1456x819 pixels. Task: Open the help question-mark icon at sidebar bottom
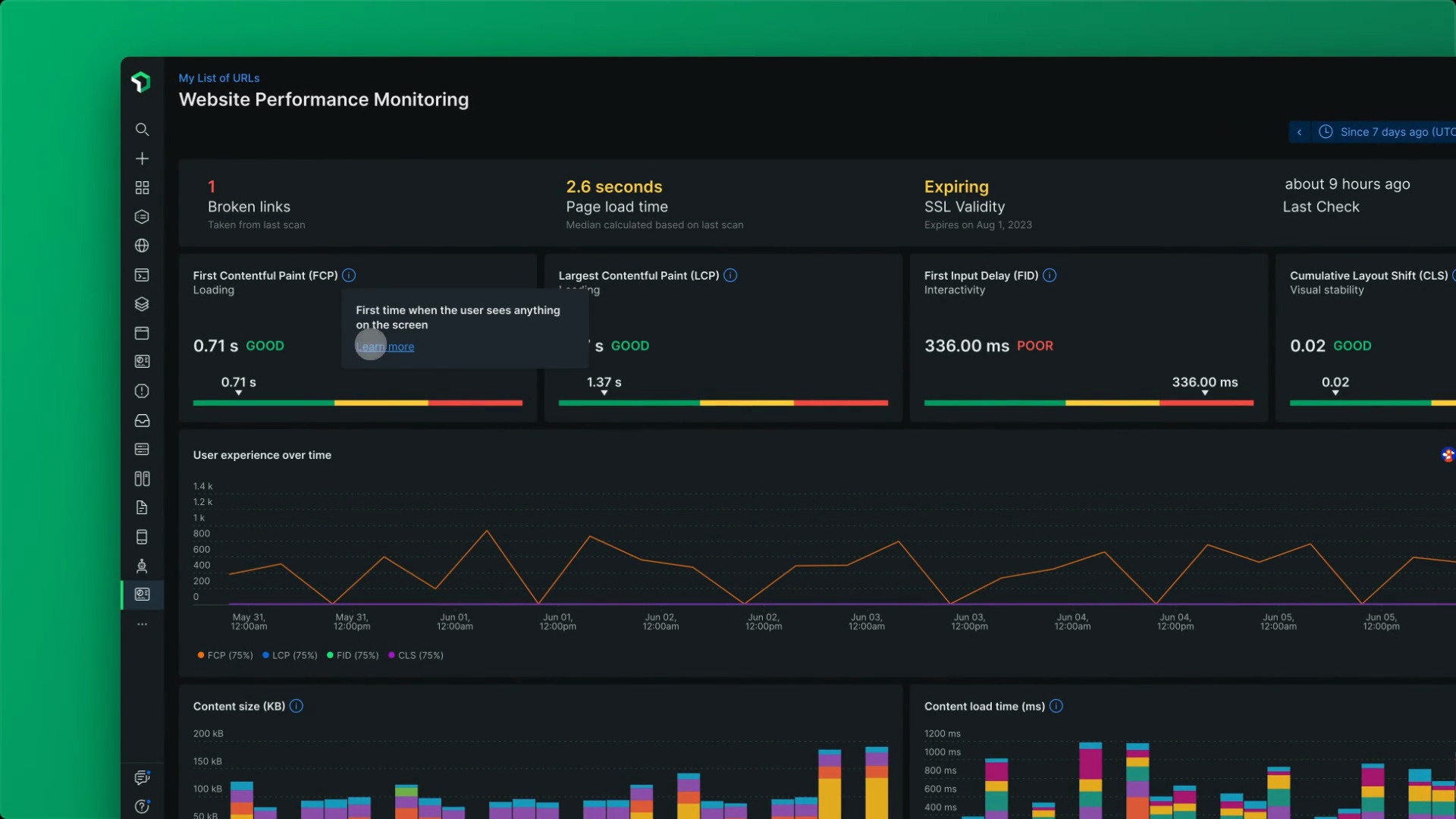(x=142, y=807)
